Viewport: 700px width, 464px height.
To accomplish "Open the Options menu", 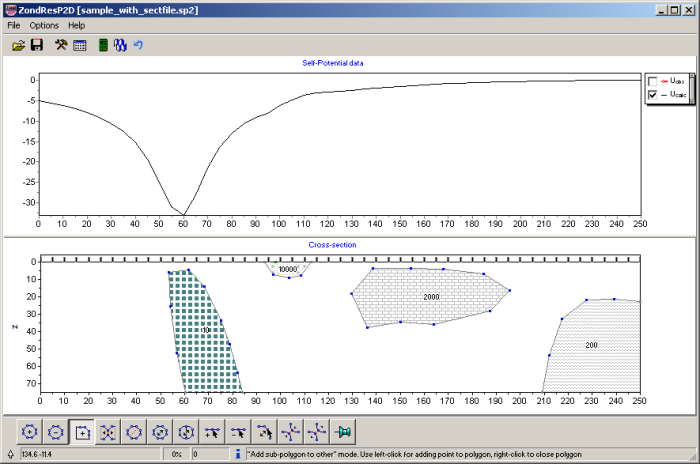I will 44,25.
